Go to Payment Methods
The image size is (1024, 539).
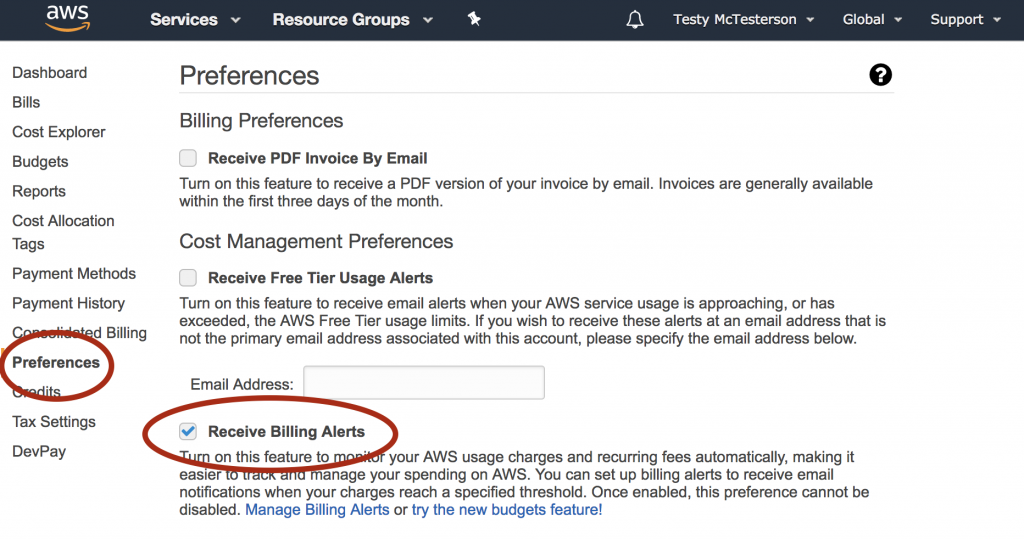coord(74,274)
